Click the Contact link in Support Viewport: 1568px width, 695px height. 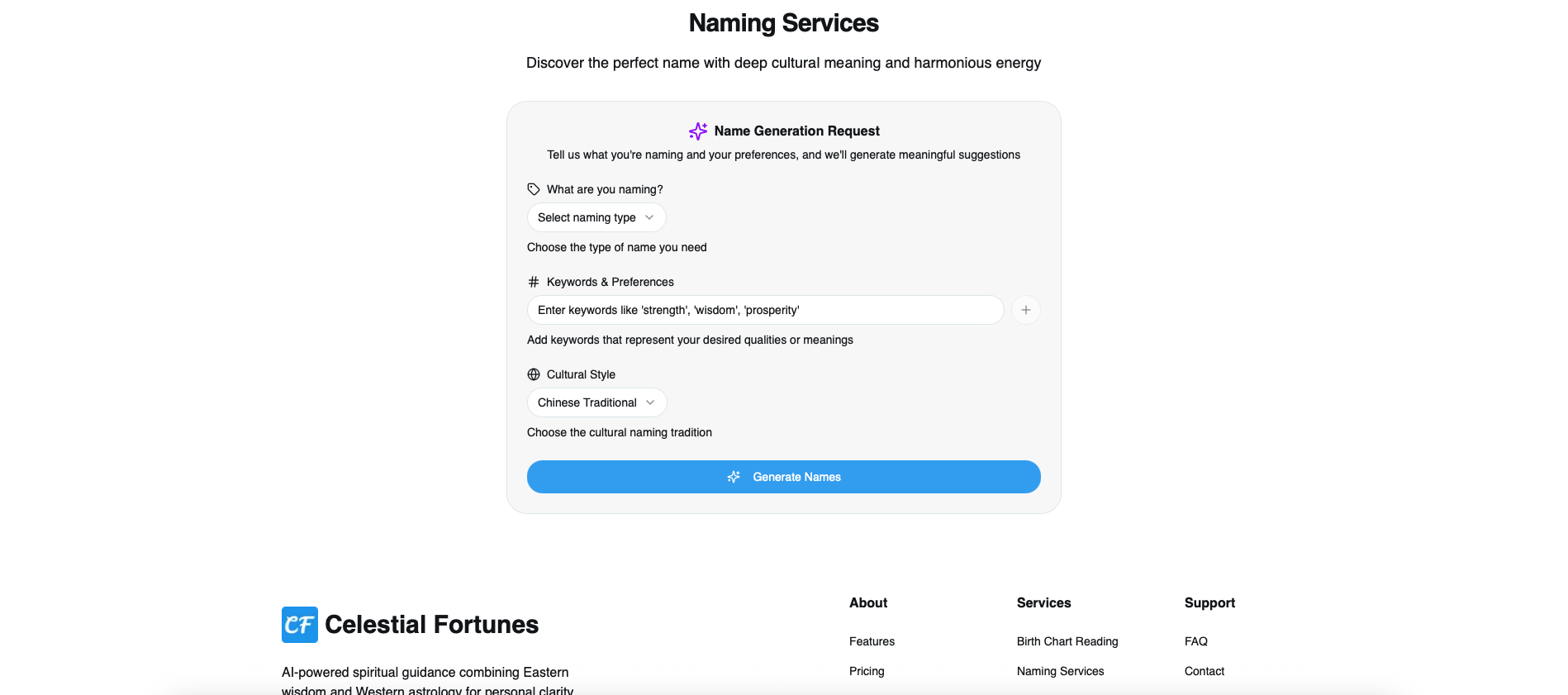1204,671
